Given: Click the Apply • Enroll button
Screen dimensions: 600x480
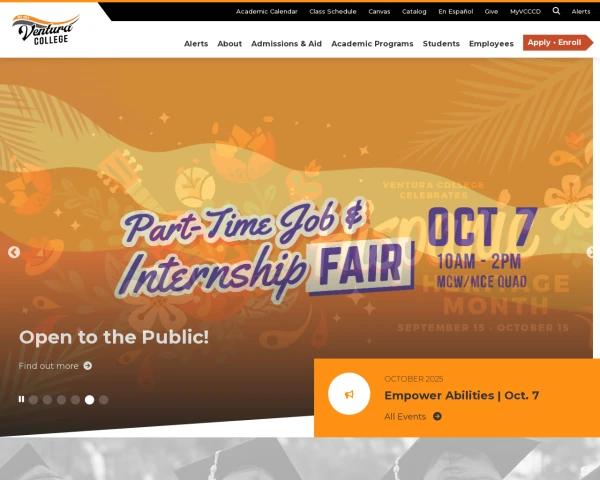Looking at the screenshot, I should (x=558, y=42).
